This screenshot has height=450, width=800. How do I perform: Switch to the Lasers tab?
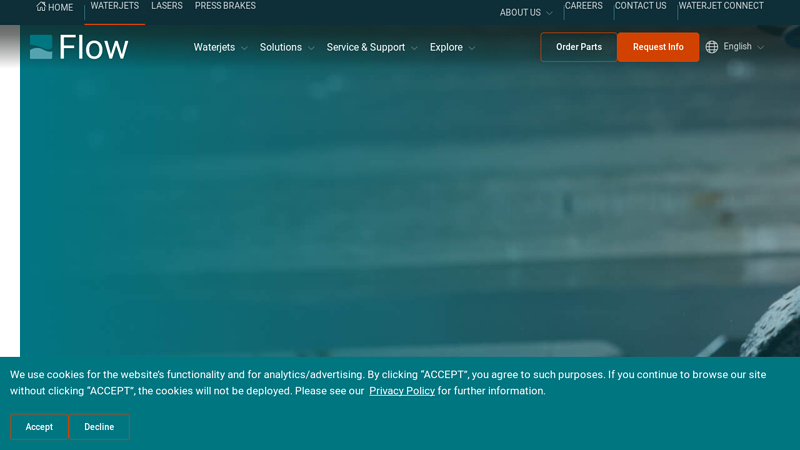coord(167,6)
